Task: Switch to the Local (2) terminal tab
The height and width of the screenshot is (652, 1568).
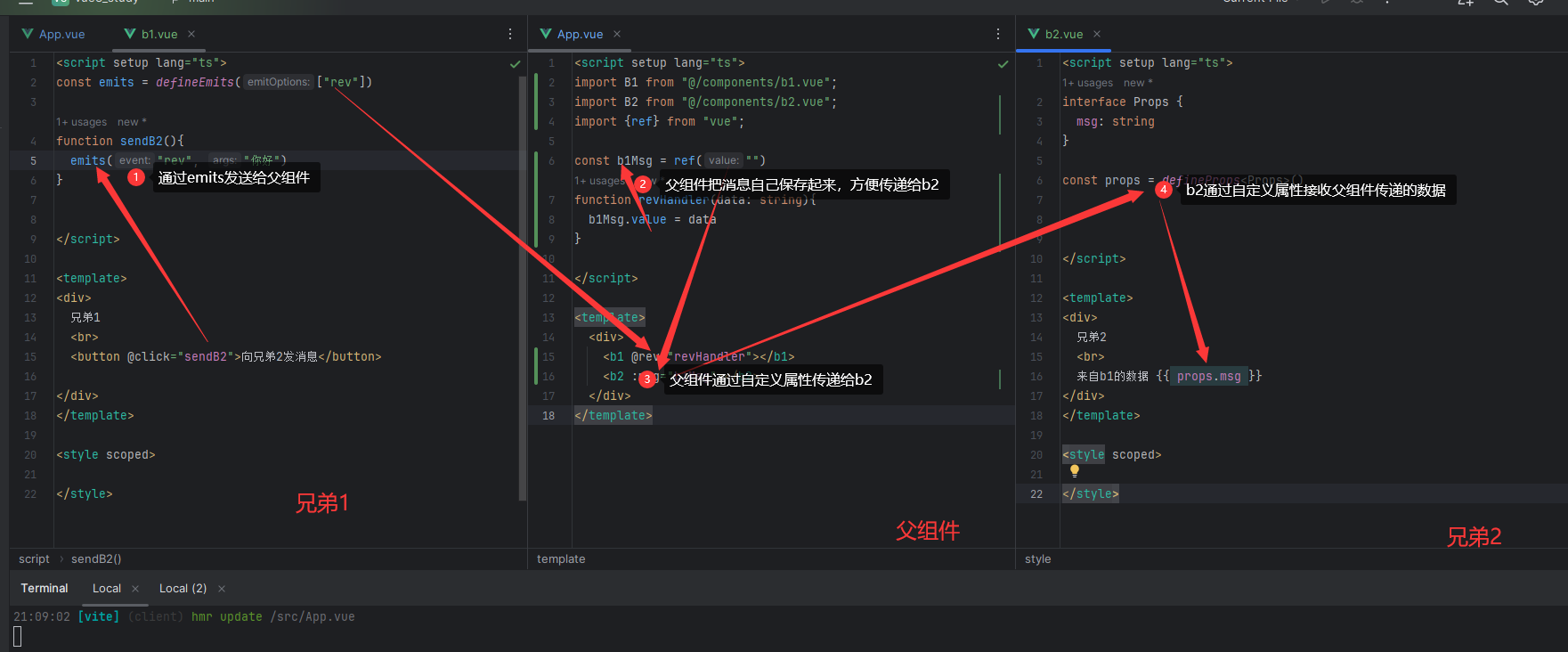Action: 183,589
